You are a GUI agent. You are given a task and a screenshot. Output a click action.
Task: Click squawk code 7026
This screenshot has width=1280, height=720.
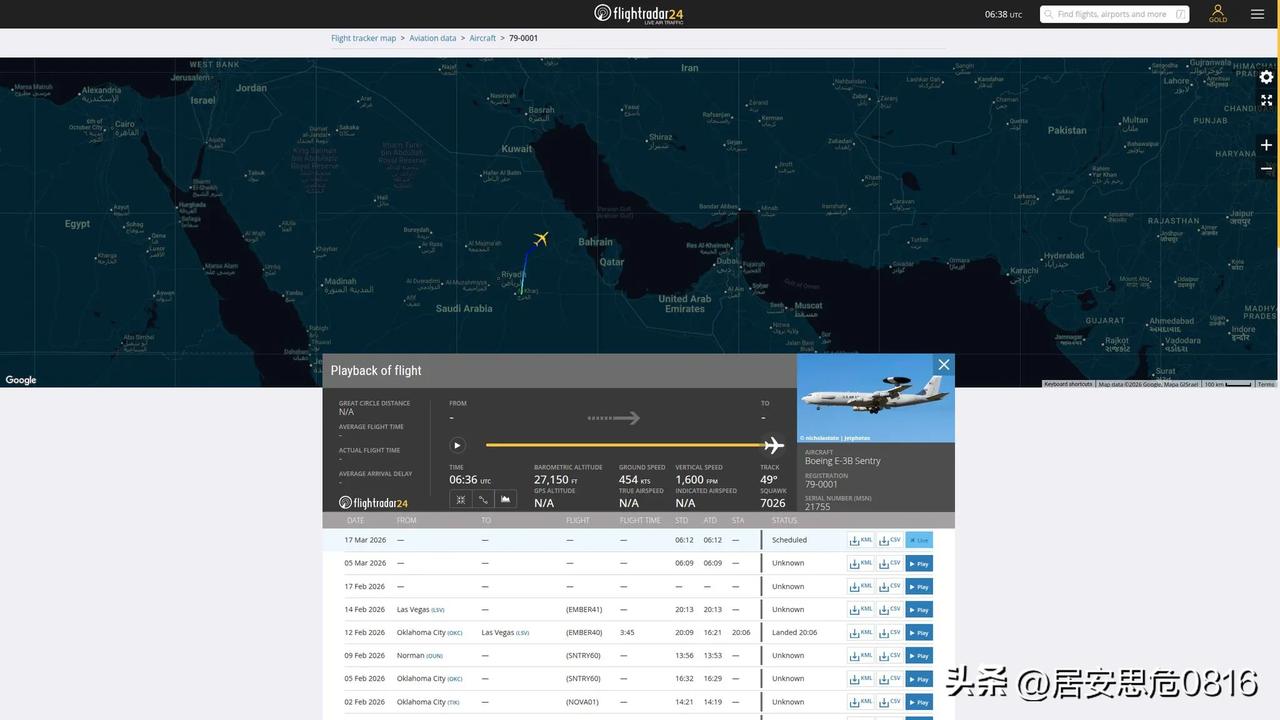click(x=773, y=503)
